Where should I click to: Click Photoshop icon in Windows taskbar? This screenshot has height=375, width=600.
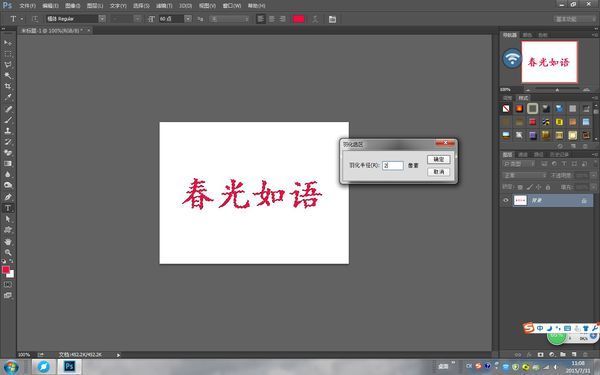click(69, 367)
